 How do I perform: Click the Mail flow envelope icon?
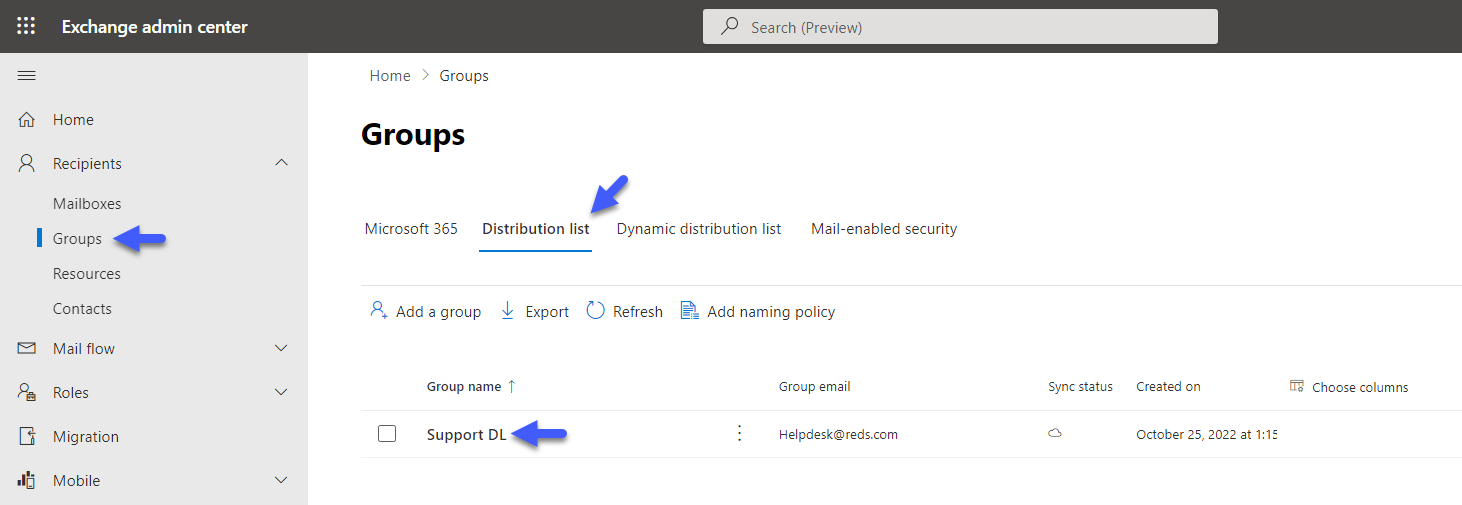tap(27, 348)
